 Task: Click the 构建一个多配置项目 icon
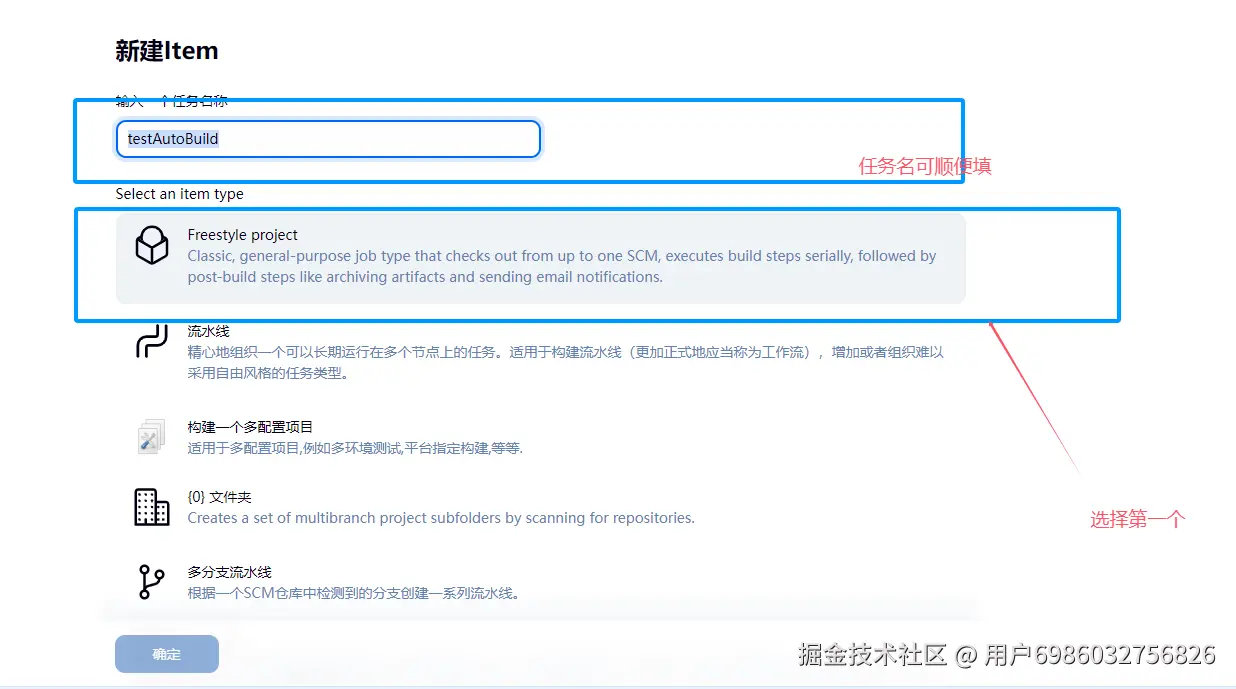click(x=152, y=436)
